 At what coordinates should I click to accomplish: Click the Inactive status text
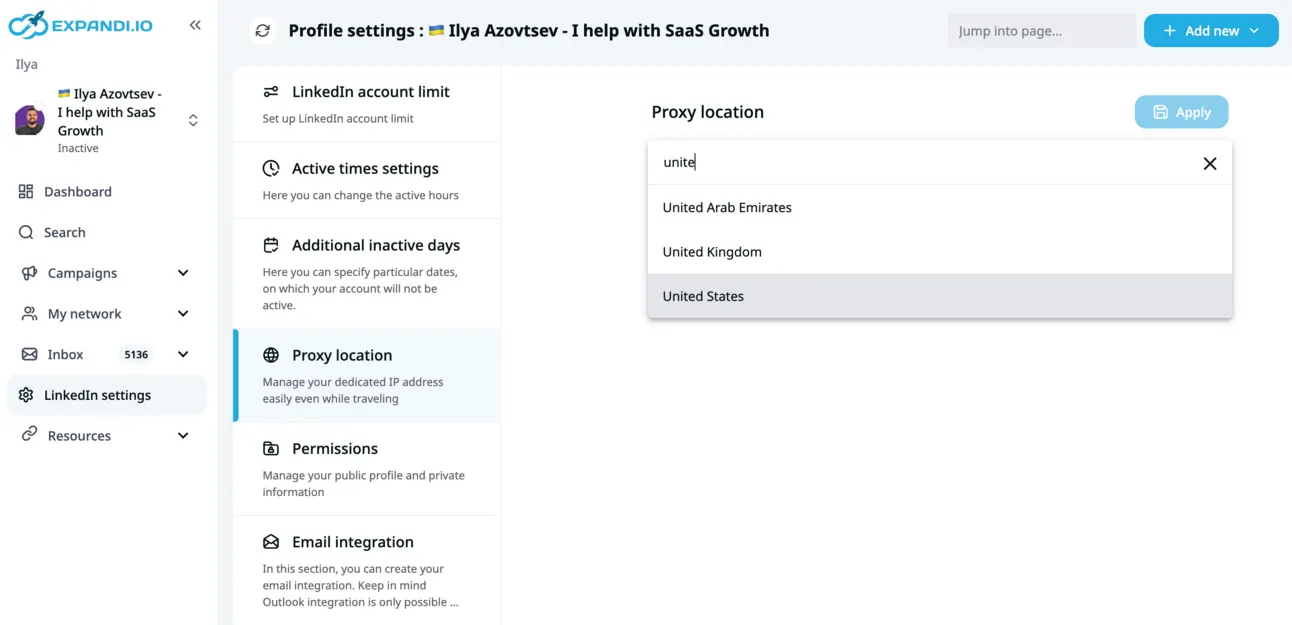click(78, 148)
